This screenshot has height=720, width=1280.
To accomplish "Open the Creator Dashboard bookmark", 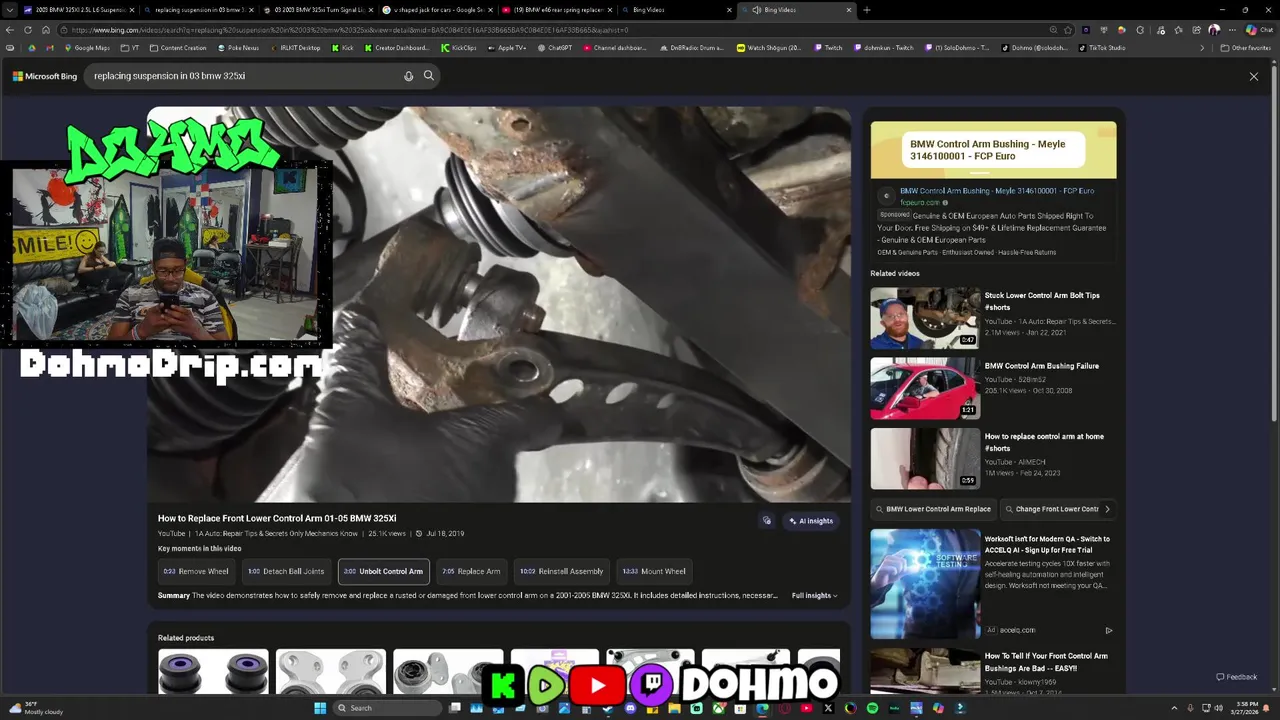I will click(x=396, y=48).
